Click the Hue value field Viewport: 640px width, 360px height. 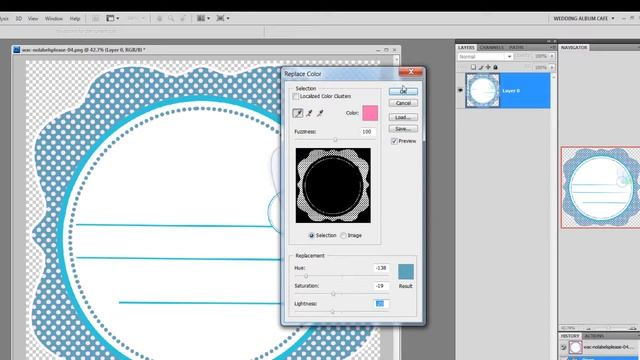381,268
